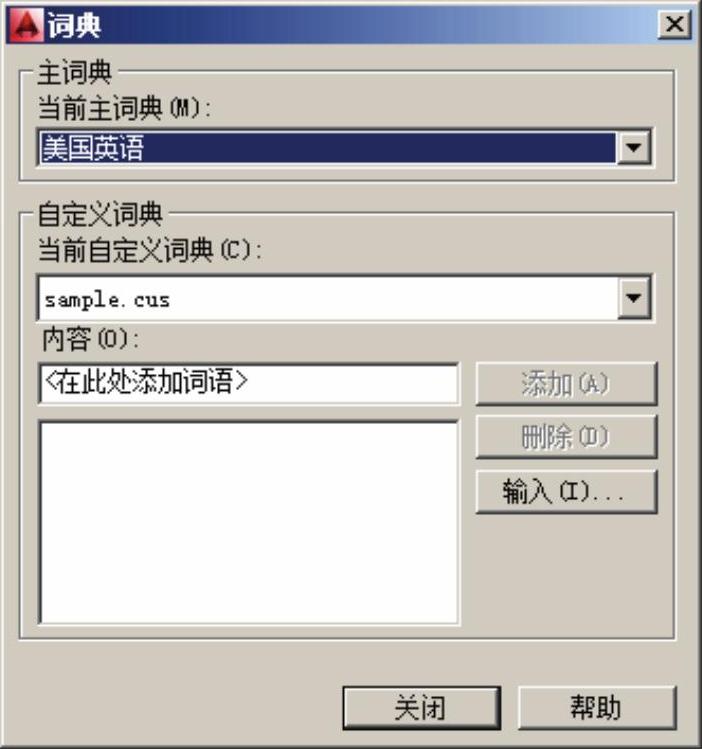Click the 内容(O): label
The width and height of the screenshot is (702, 749).
[x=91, y=340]
